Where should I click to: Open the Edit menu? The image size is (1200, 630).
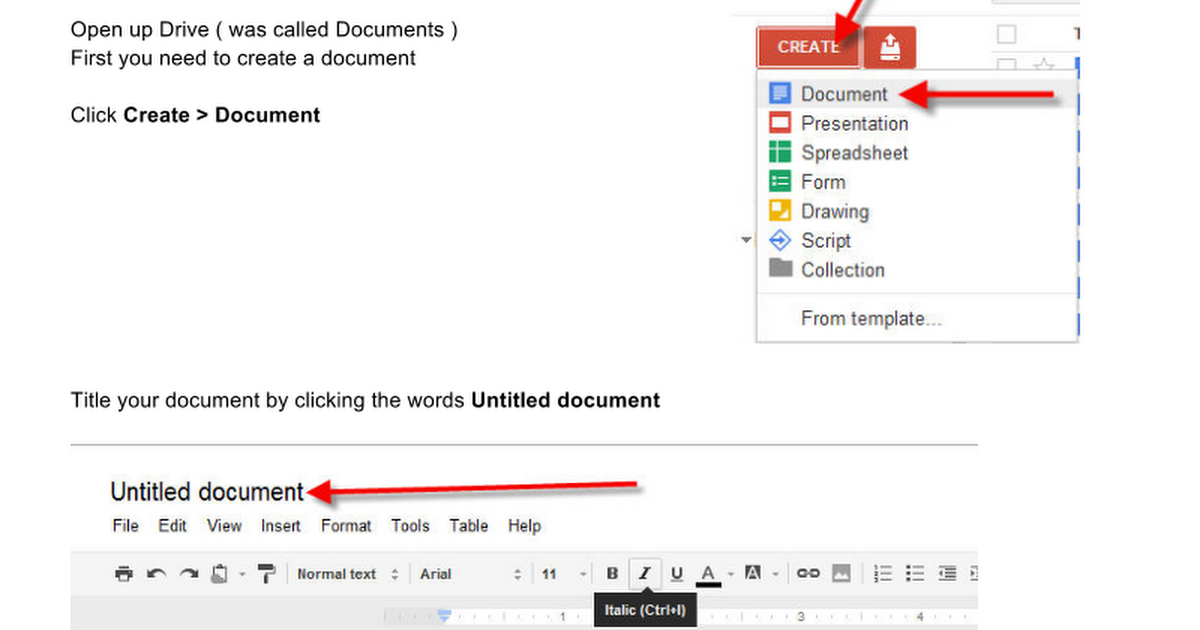click(x=173, y=526)
